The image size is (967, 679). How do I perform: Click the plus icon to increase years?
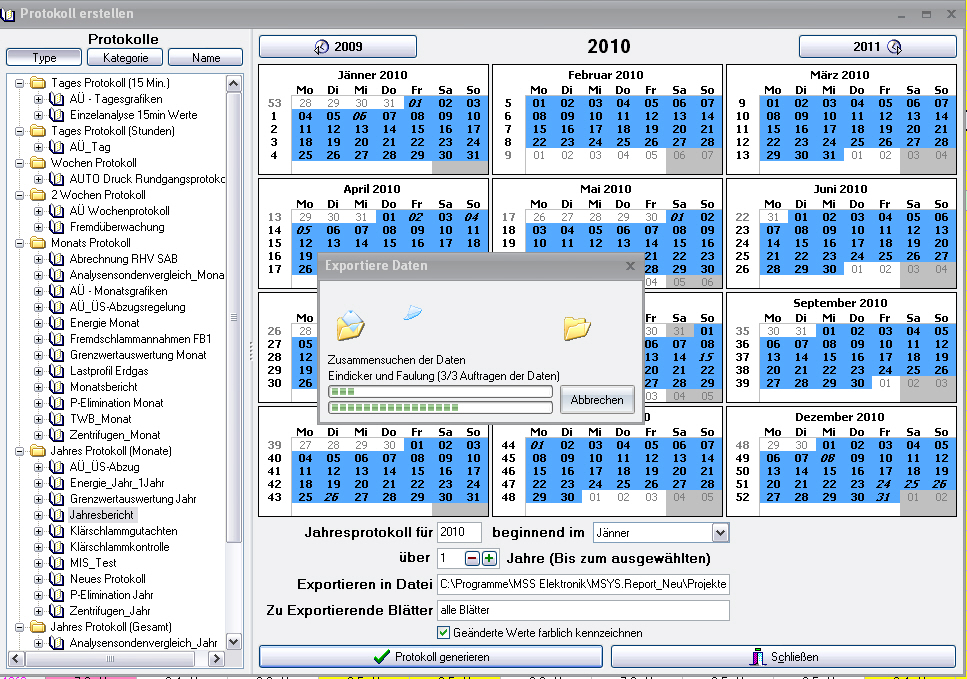tap(489, 558)
